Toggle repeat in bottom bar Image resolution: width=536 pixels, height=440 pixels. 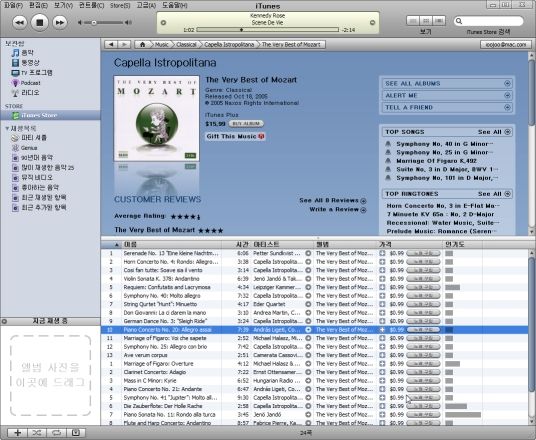[56, 433]
